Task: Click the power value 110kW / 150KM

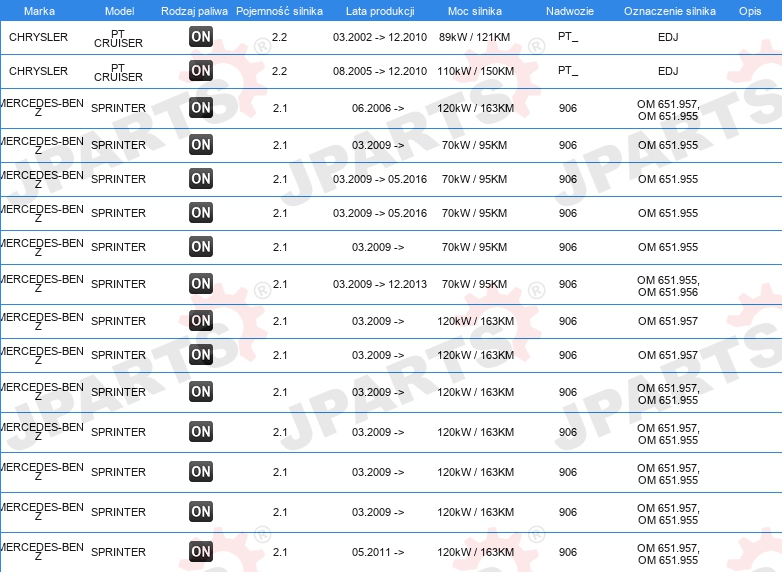Action: (476, 71)
